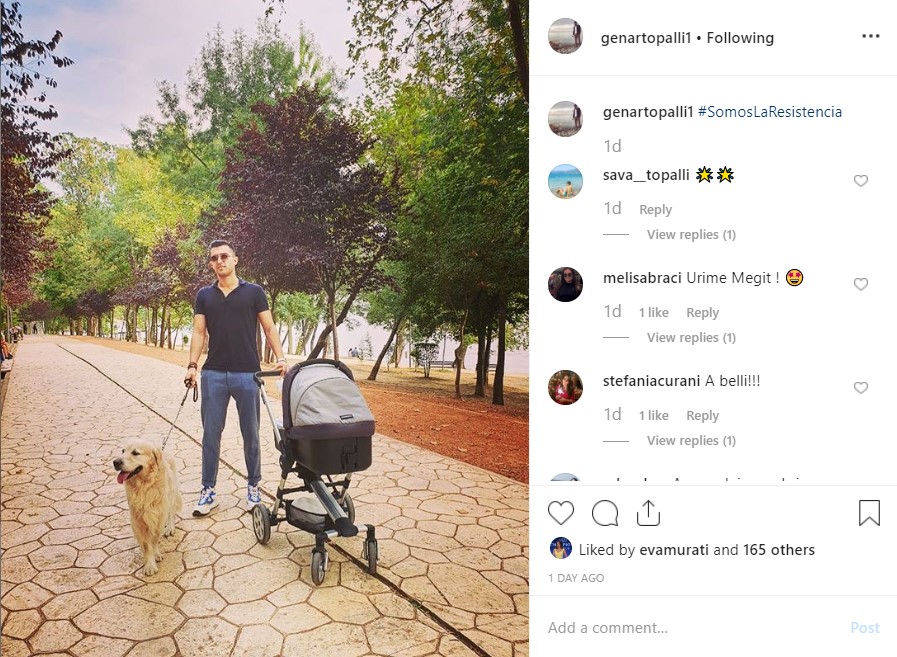Click the Post button
897x657 pixels.
click(x=864, y=628)
